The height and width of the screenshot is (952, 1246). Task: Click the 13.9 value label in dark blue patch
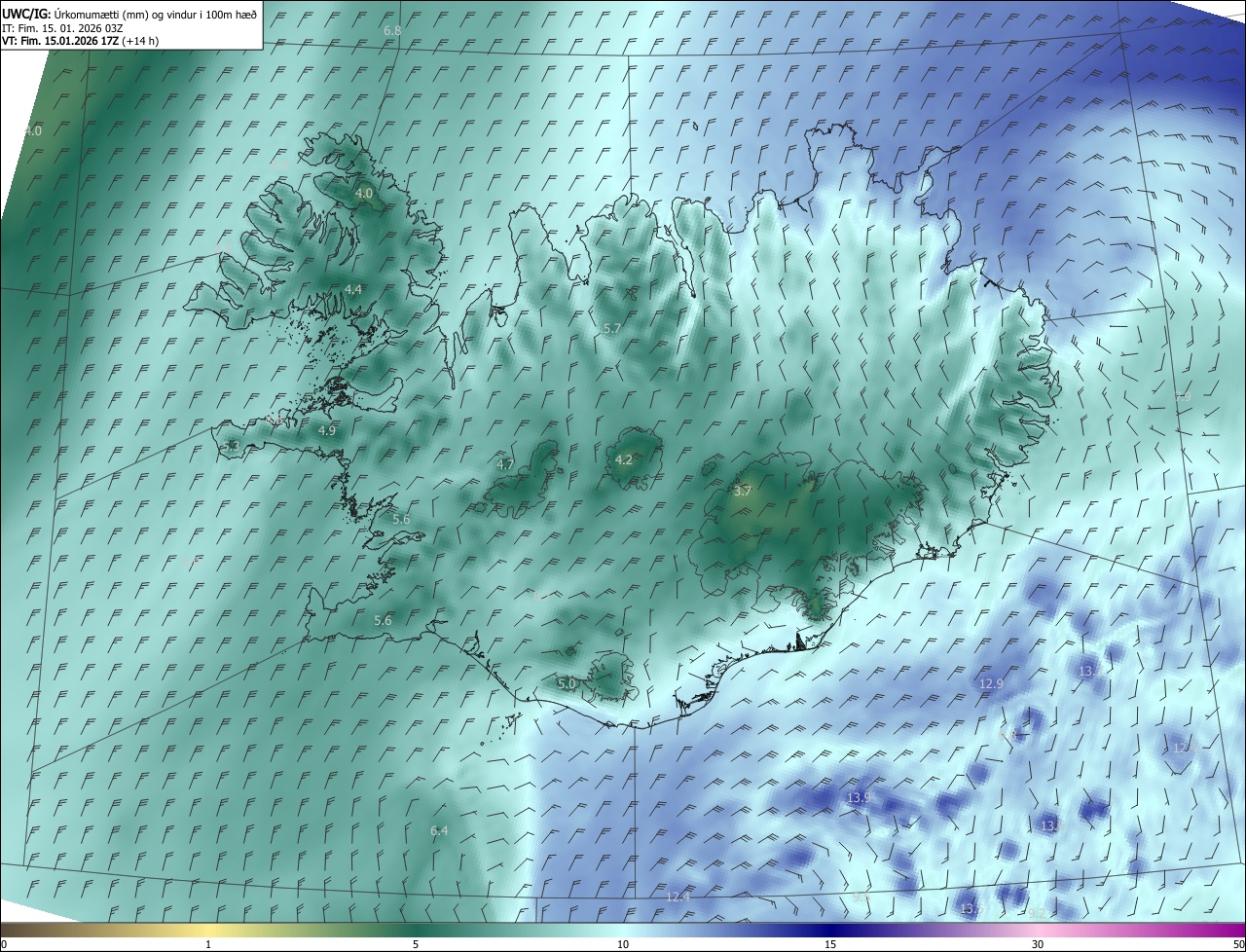click(x=859, y=798)
